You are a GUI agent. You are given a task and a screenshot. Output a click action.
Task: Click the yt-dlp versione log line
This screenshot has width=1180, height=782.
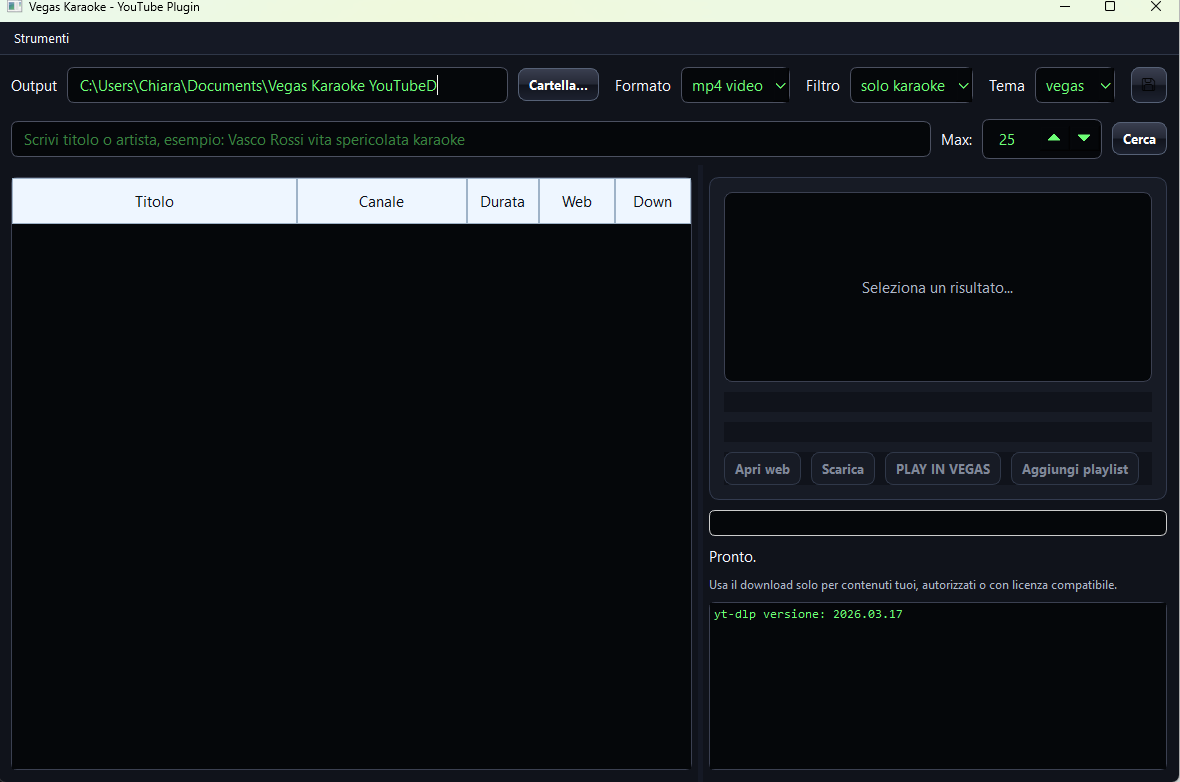point(808,614)
